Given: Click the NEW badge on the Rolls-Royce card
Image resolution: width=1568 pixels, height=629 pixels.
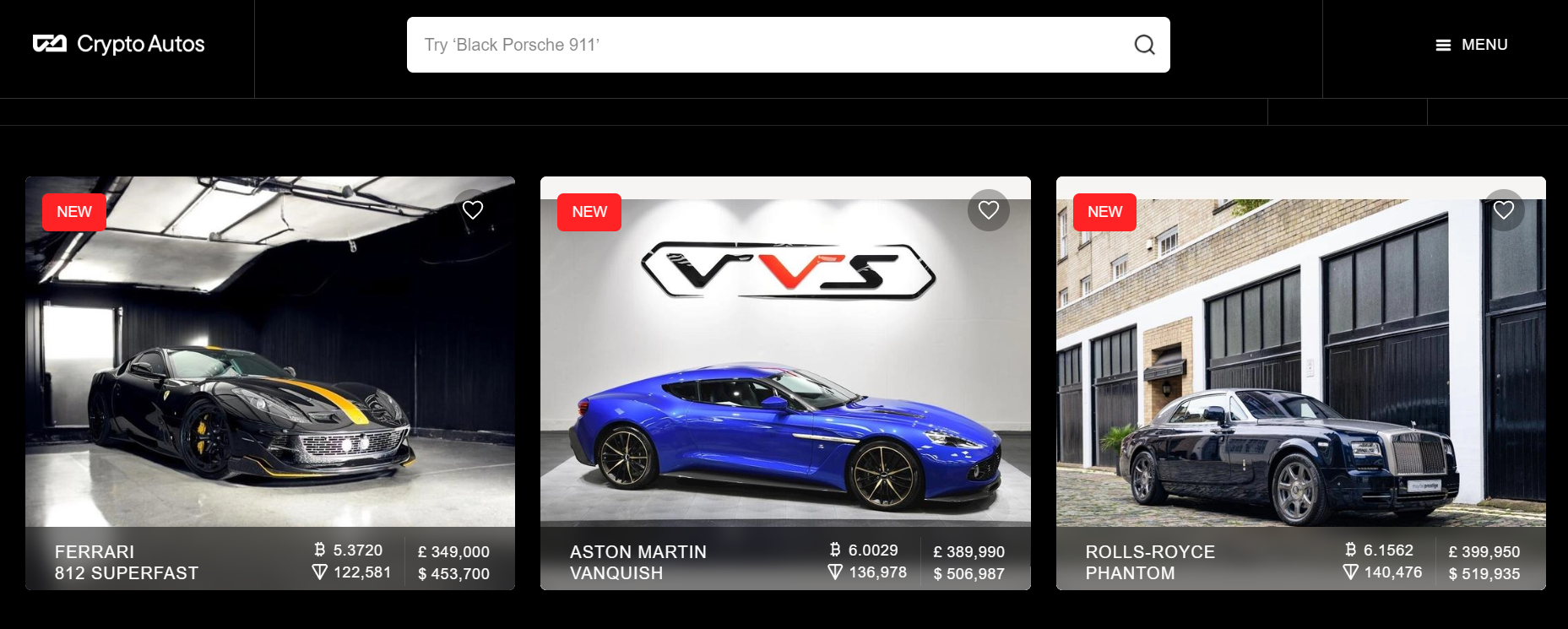Looking at the screenshot, I should pyautogui.click(x=1104, y=212).
